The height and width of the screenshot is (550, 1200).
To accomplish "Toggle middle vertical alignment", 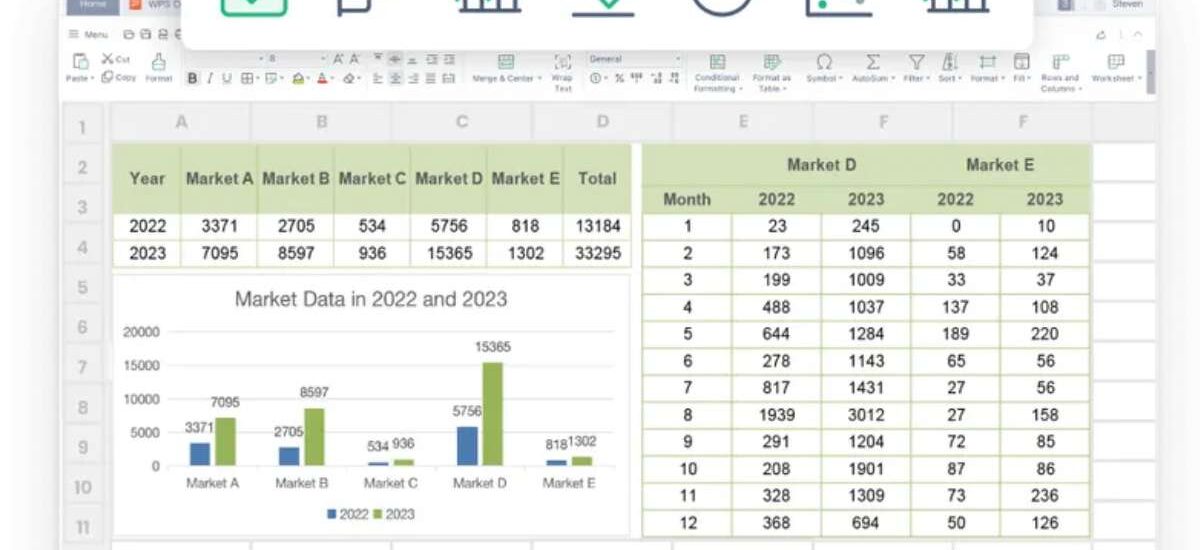I will pyautogui.click(x=396, y=59).
